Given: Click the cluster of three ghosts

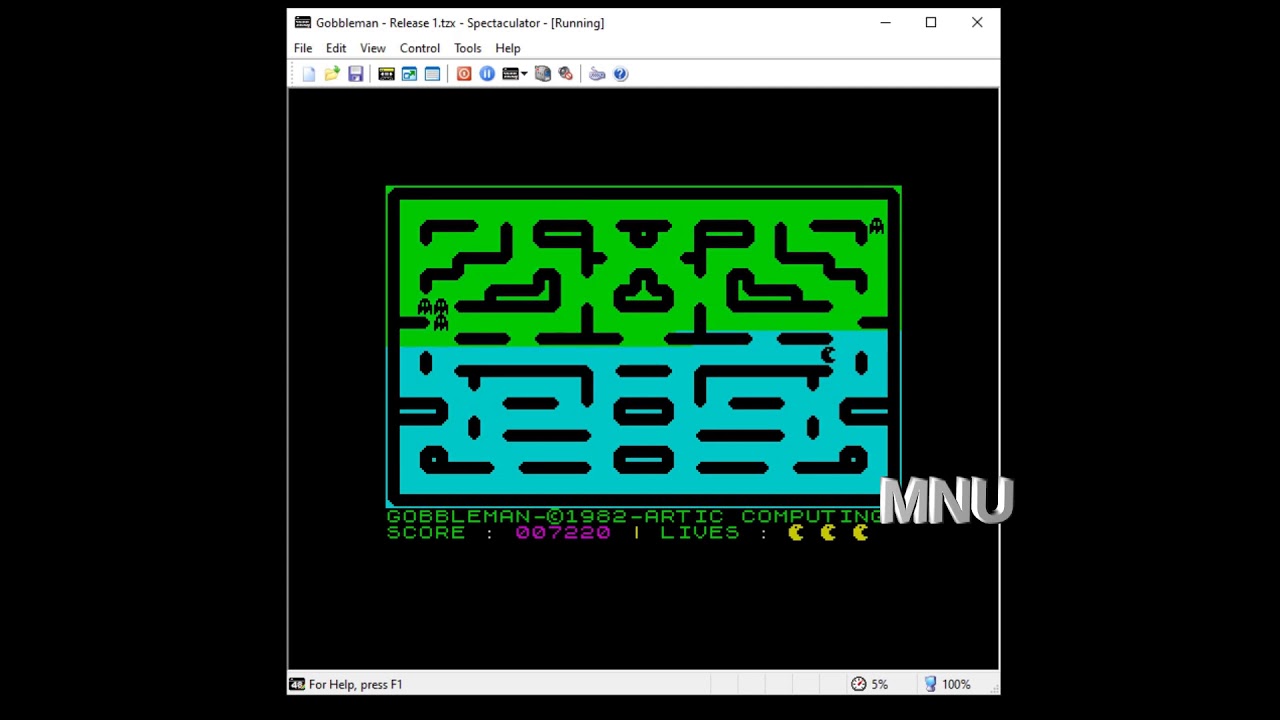Looking at the screenshot, I should 434,314.
